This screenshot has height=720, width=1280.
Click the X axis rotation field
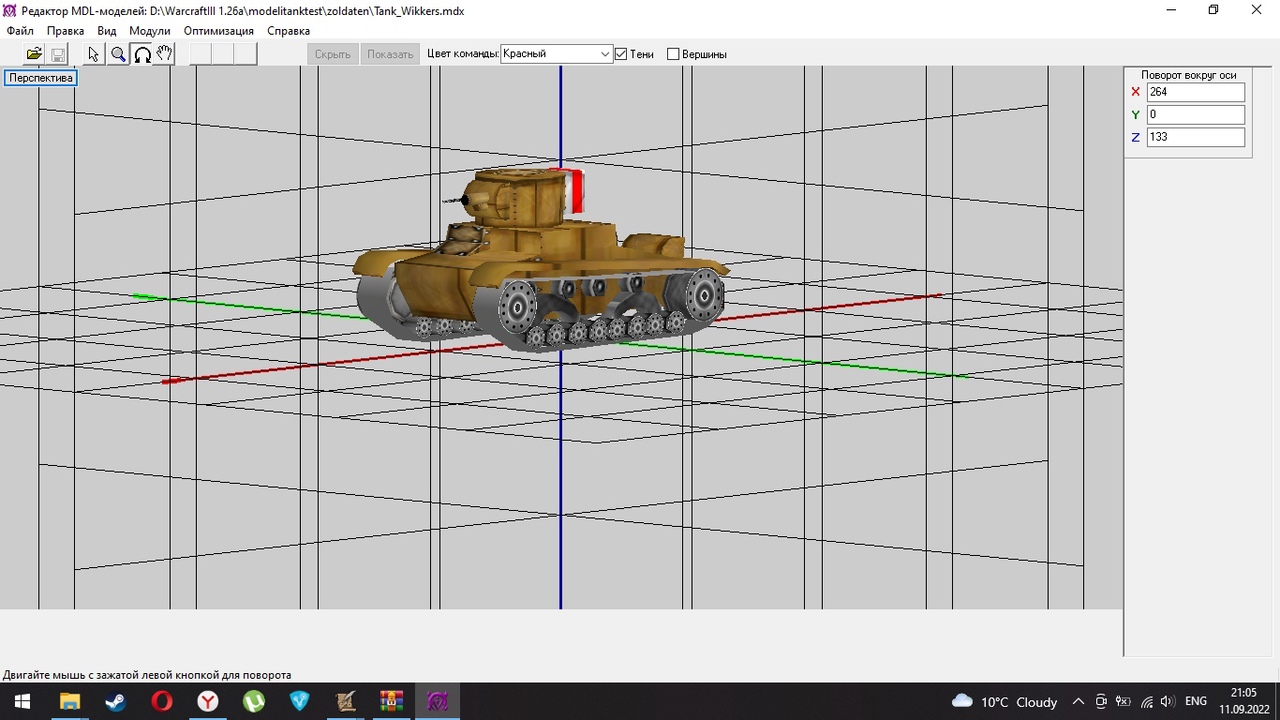click(1196, 92)
